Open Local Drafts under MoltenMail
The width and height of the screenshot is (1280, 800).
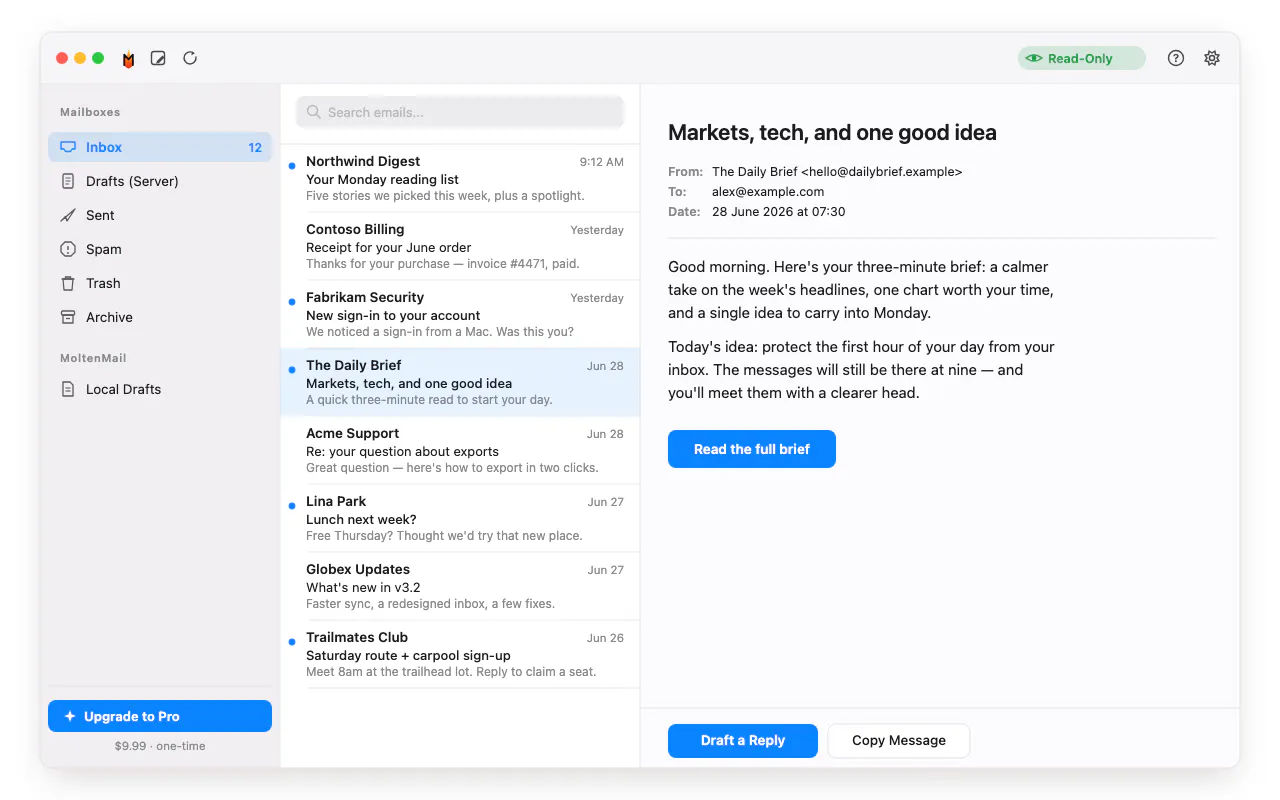click(x=160, y=389)
